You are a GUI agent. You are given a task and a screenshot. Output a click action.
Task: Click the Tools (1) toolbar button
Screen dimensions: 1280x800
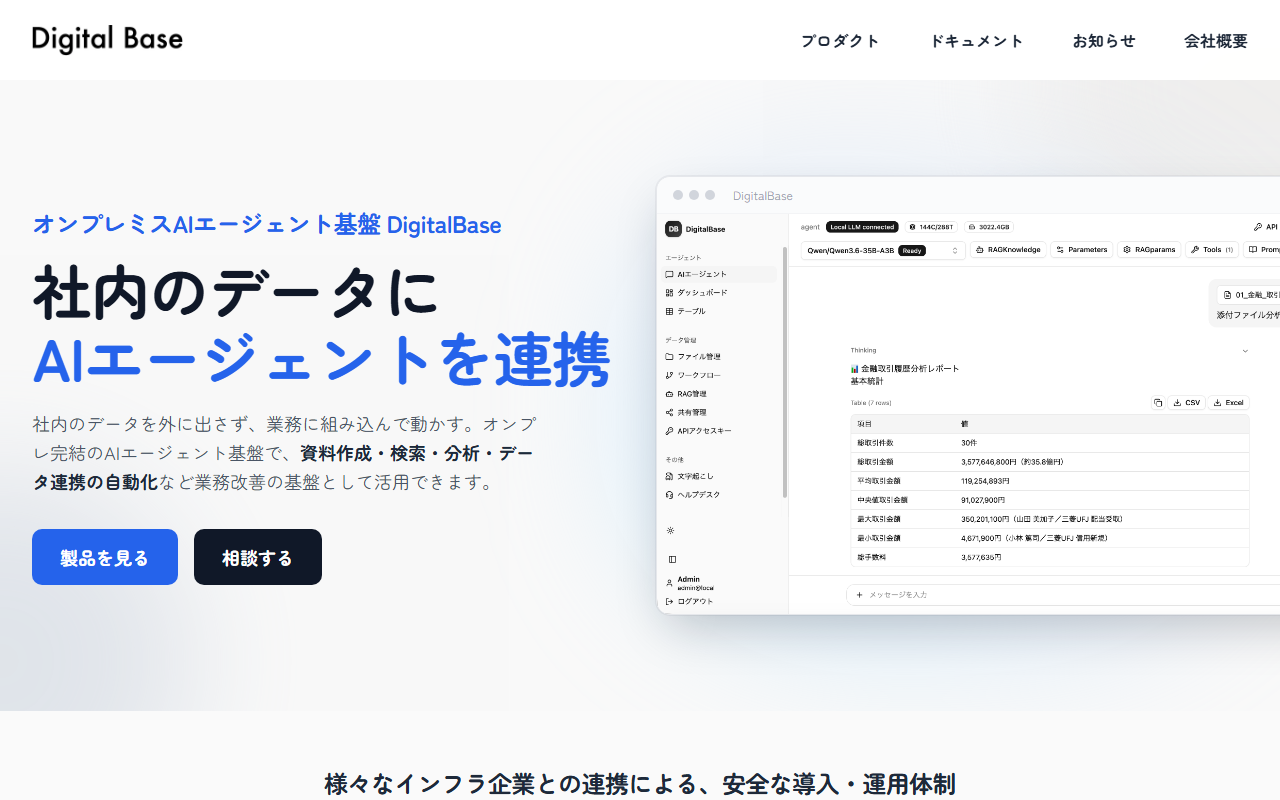[1212, 250]
